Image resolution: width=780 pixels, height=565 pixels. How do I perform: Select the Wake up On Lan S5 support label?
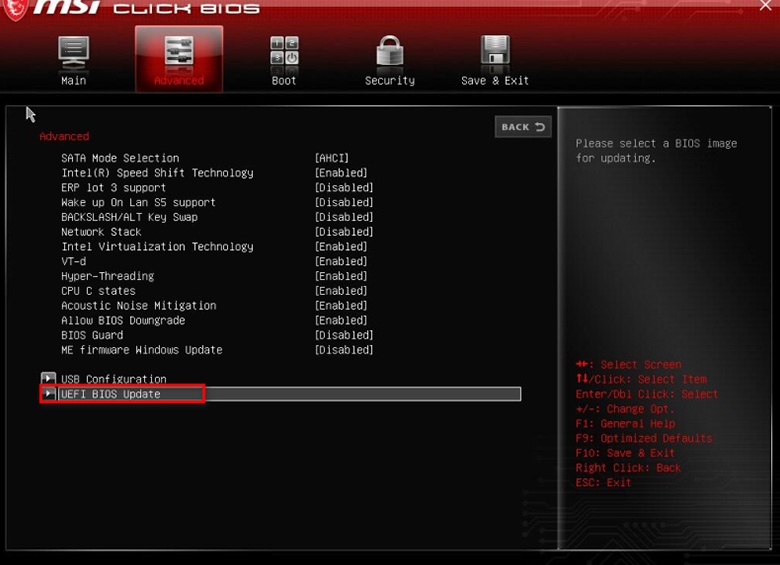tap(138, 202)
